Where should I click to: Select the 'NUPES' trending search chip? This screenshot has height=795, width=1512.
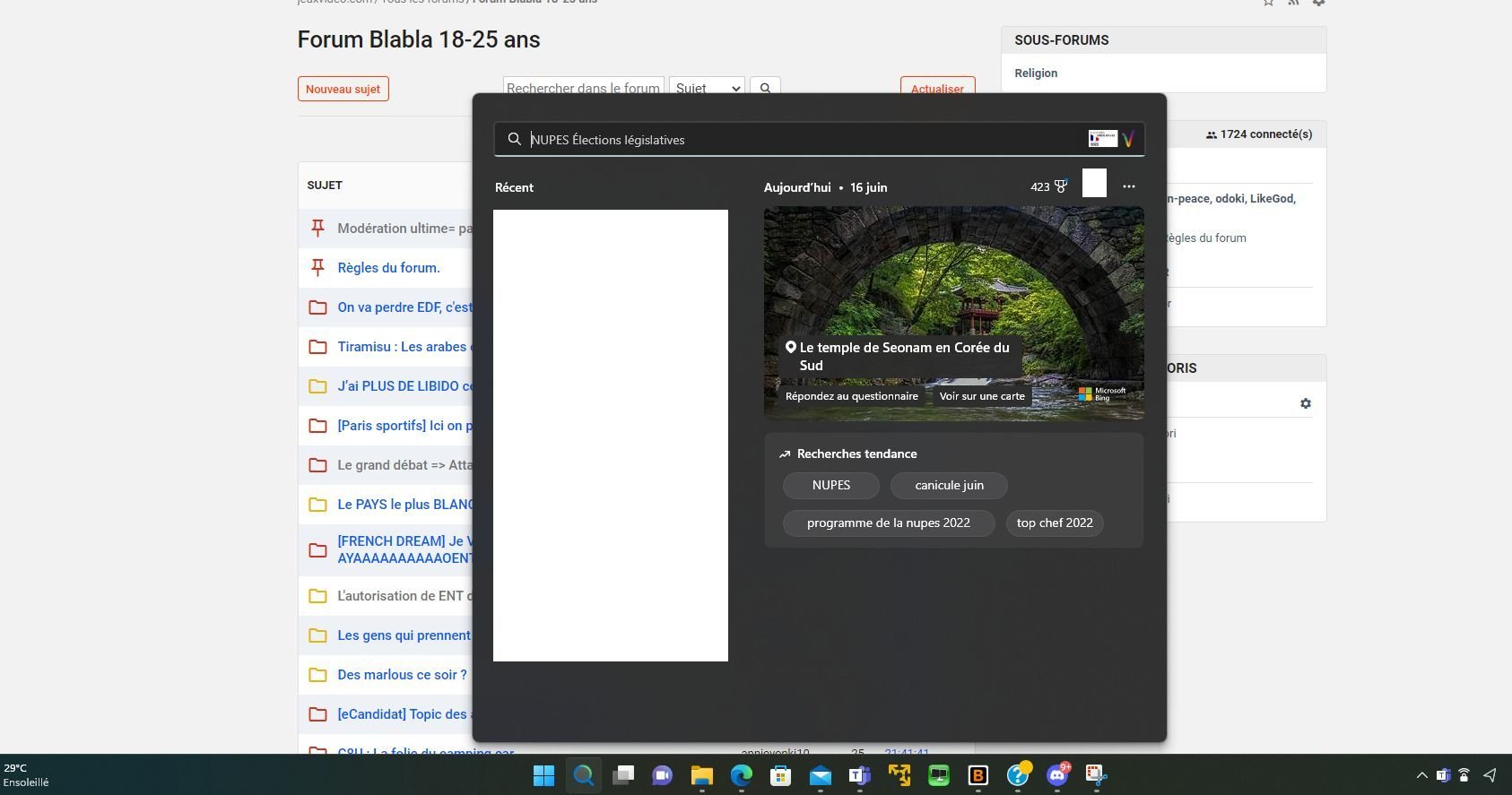830,485
